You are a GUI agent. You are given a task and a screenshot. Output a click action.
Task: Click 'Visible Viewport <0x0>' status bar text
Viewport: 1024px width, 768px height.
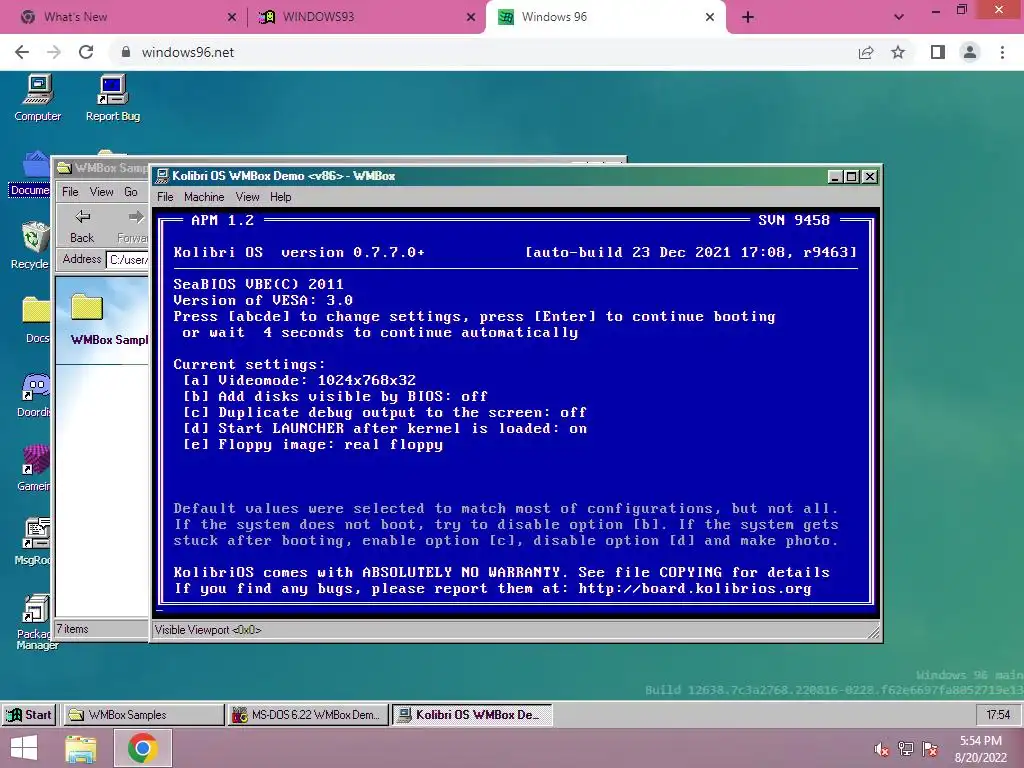pos(208,630)
